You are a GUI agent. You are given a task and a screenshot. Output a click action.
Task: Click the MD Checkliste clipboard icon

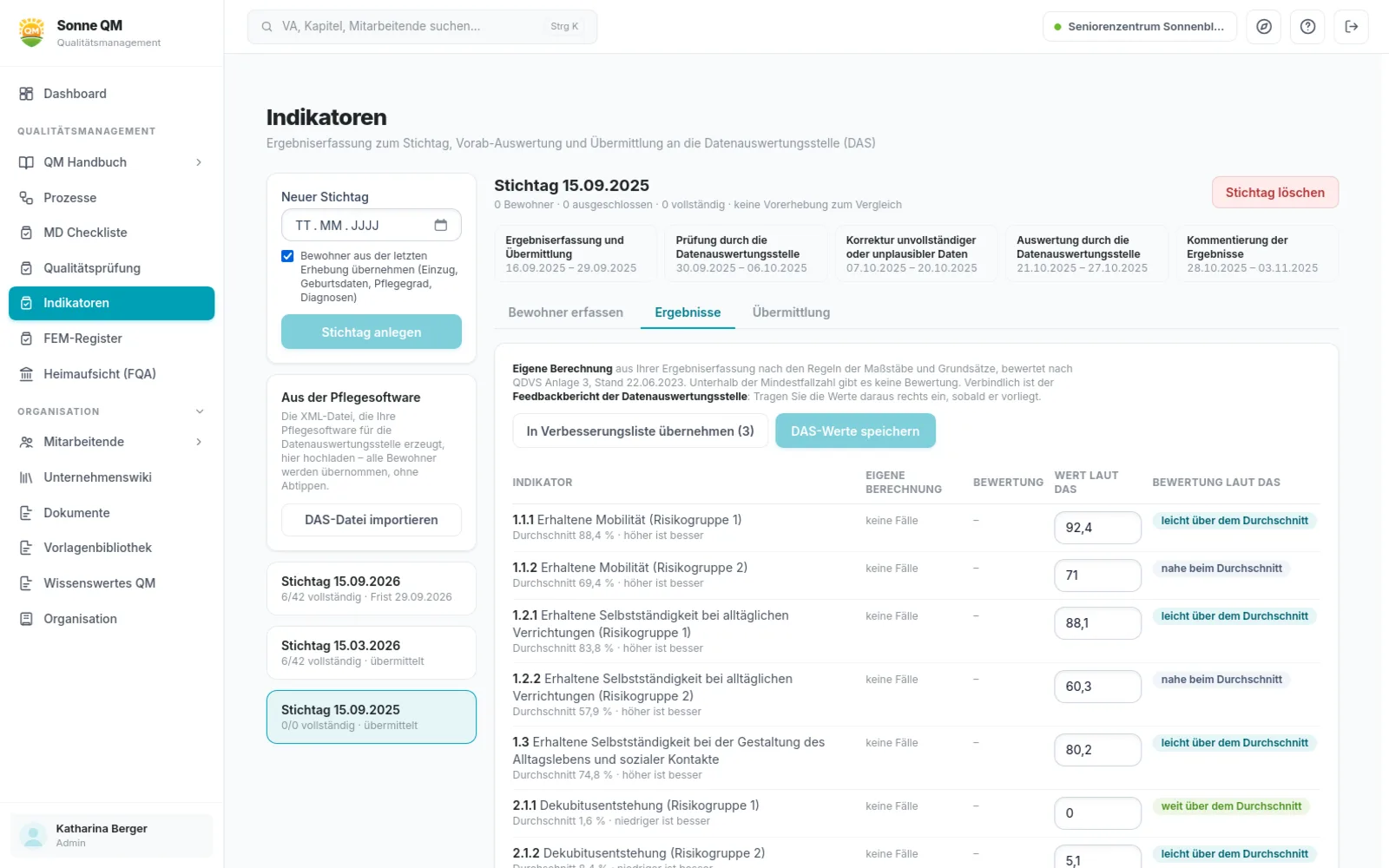pyautogui.click(x=26, y=233)
